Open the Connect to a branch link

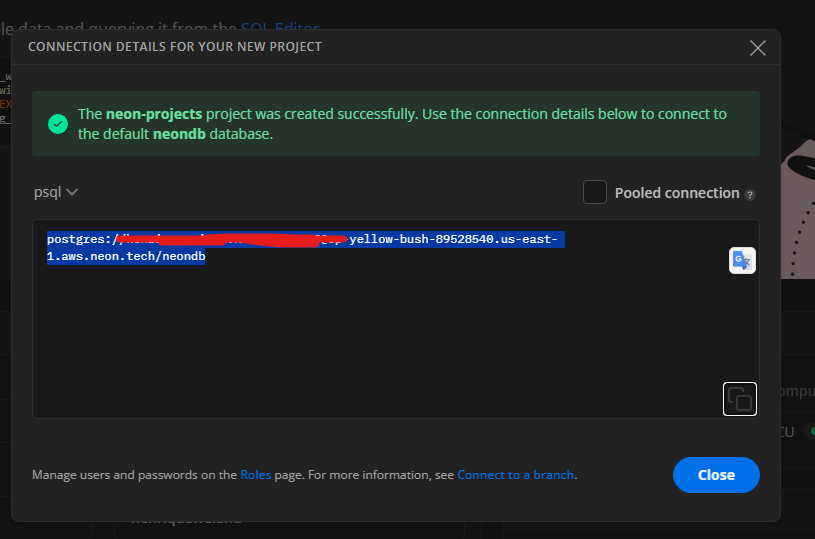click(x=515, y=475)
